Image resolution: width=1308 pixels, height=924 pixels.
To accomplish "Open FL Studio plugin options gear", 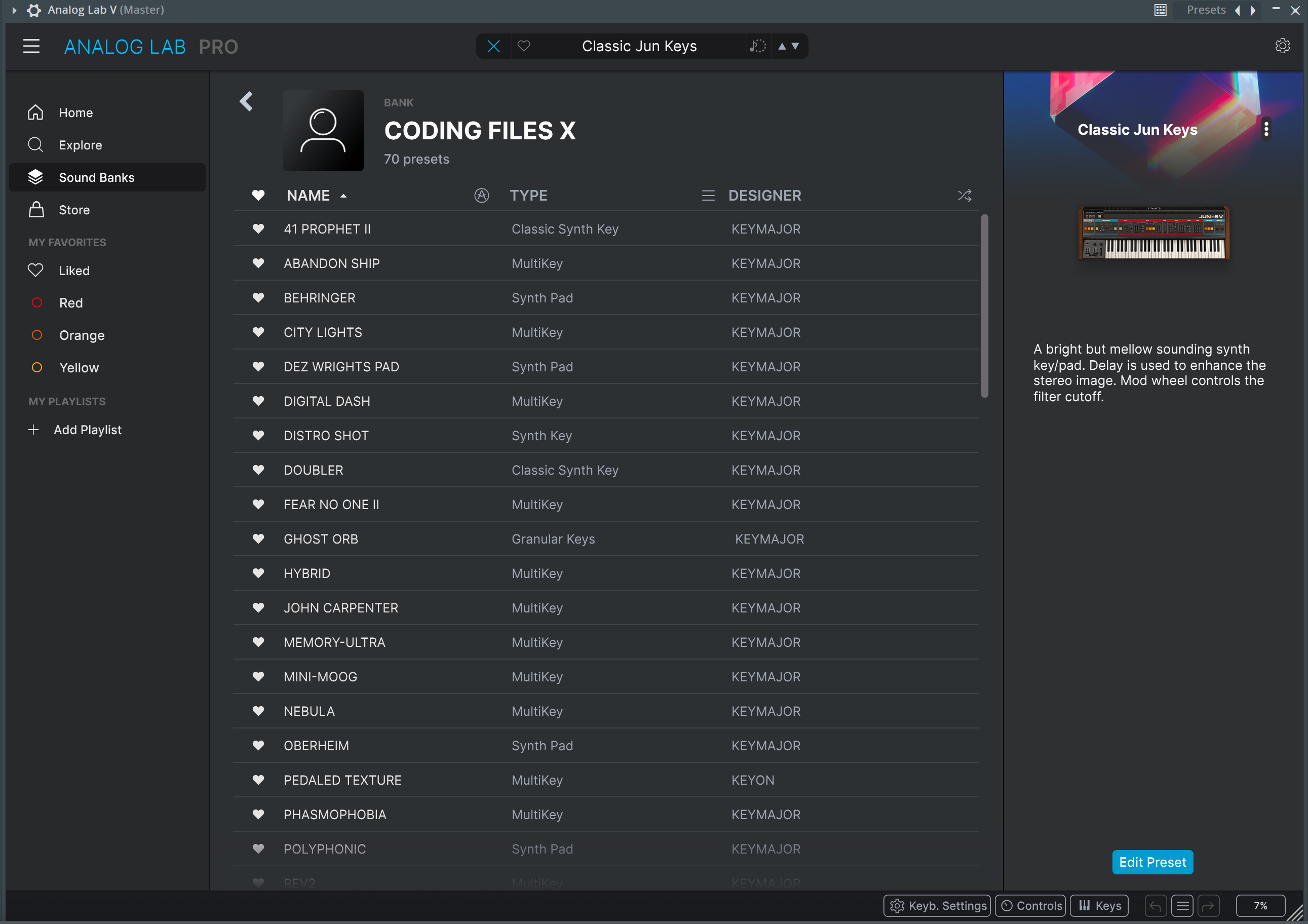I will tap(33, 10).
